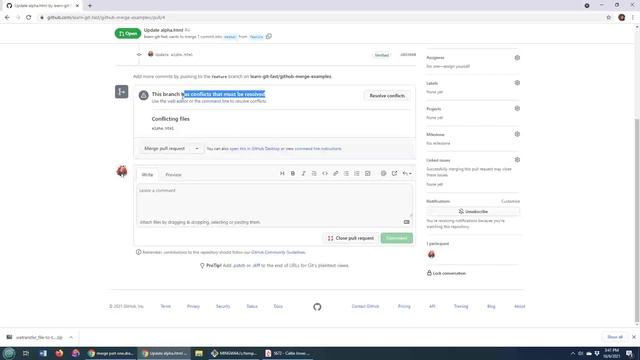
Task: Insert a quote via toolbar icon
Action: click(x=314, y=173)
